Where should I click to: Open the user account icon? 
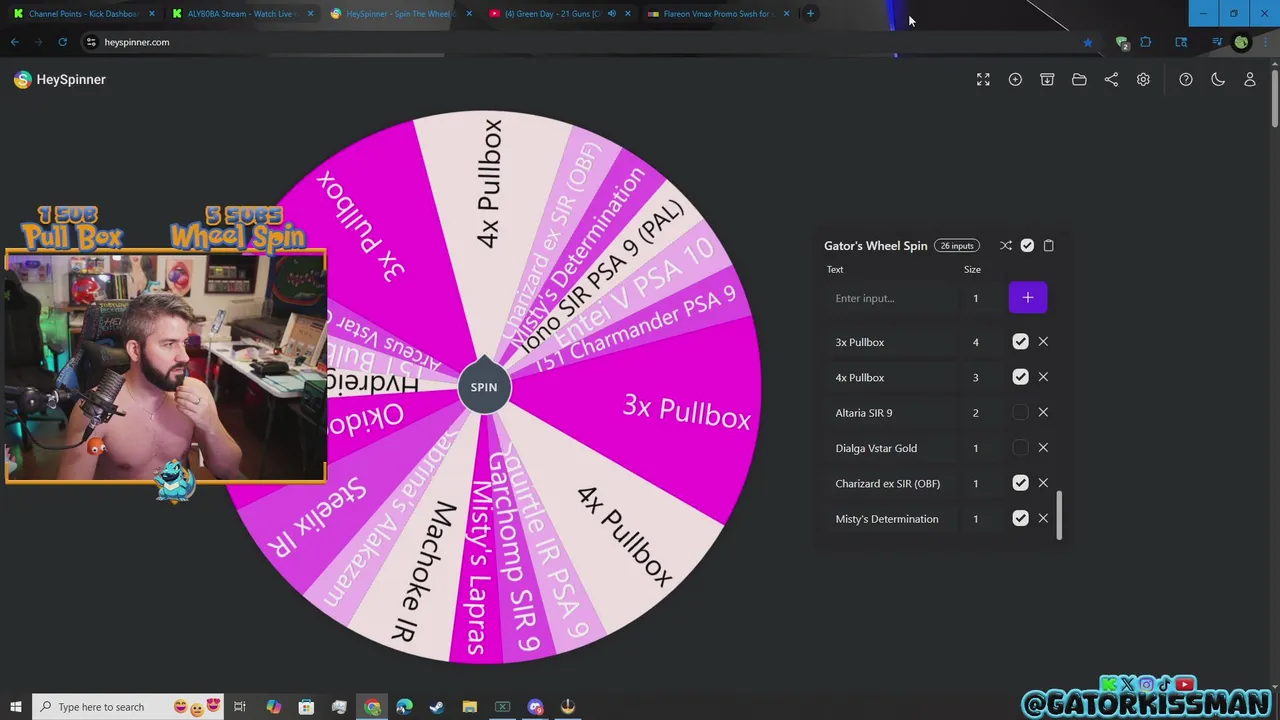click(1250, 80)
